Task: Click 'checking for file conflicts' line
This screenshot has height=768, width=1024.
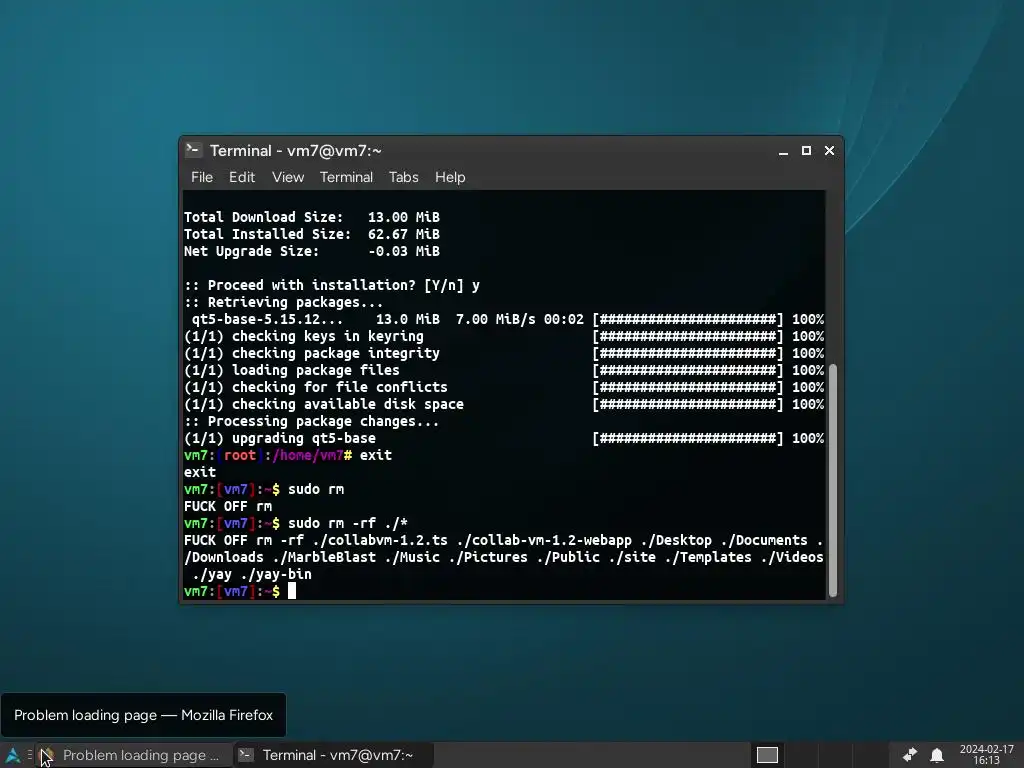Action: point(504,387)
